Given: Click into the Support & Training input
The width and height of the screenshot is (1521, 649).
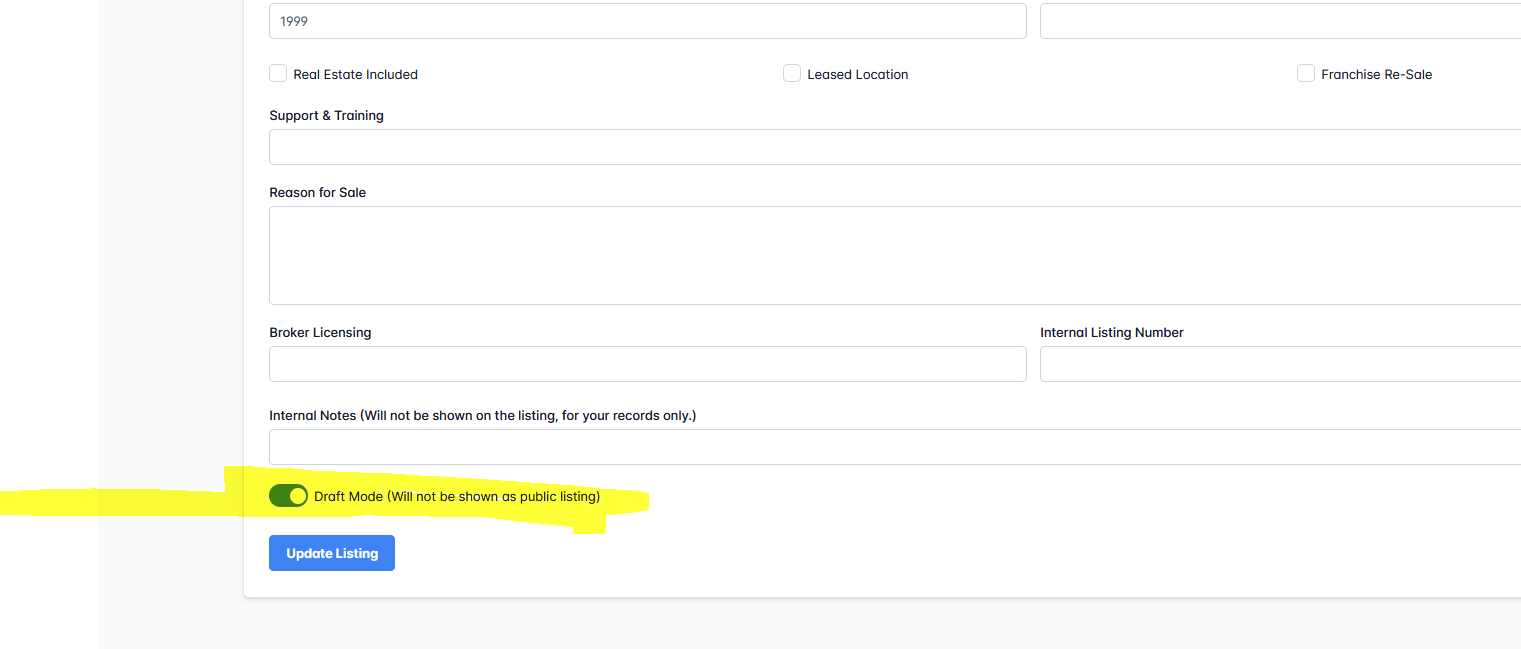Looking at the screenshot, I should point(894,147).
